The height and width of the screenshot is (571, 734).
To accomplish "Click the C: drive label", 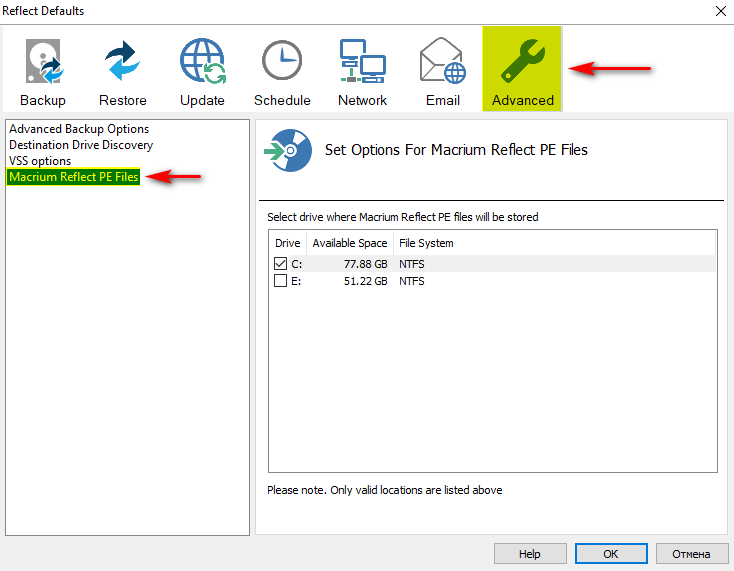I will [296, 264].
